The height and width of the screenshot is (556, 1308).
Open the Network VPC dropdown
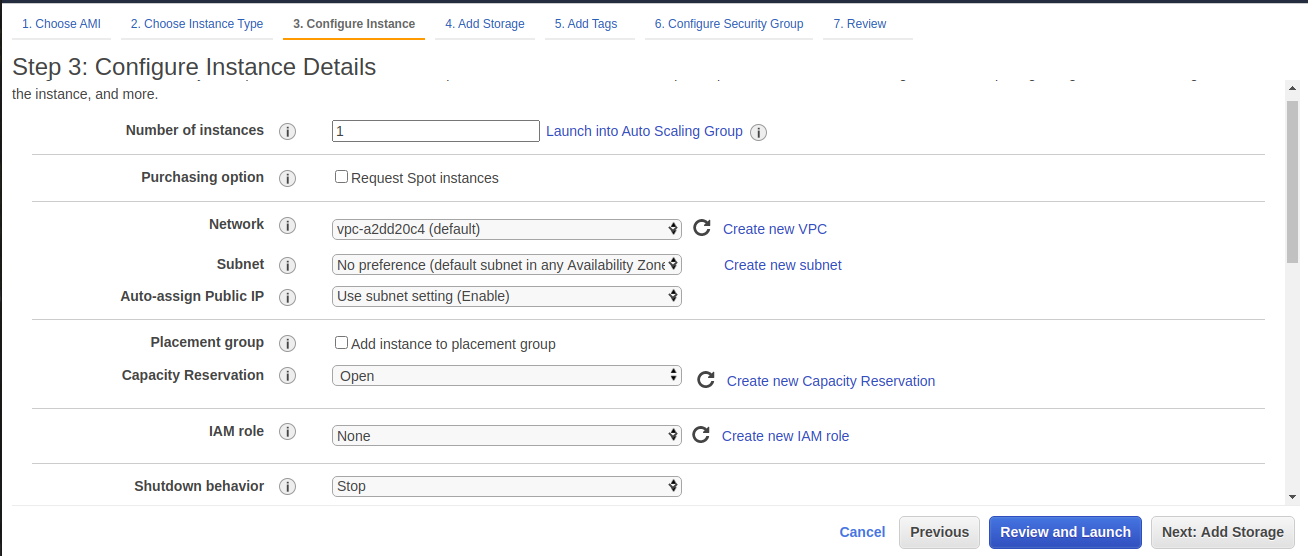[x=506, y=229]
